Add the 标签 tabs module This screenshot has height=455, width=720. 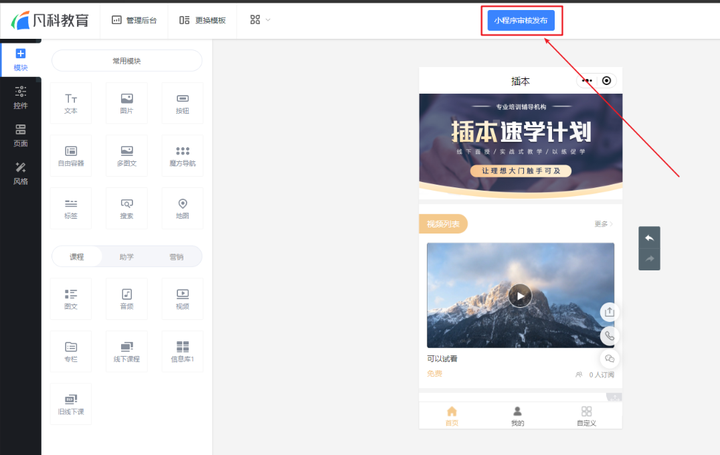pyautogui.click(x=71, y=208)
